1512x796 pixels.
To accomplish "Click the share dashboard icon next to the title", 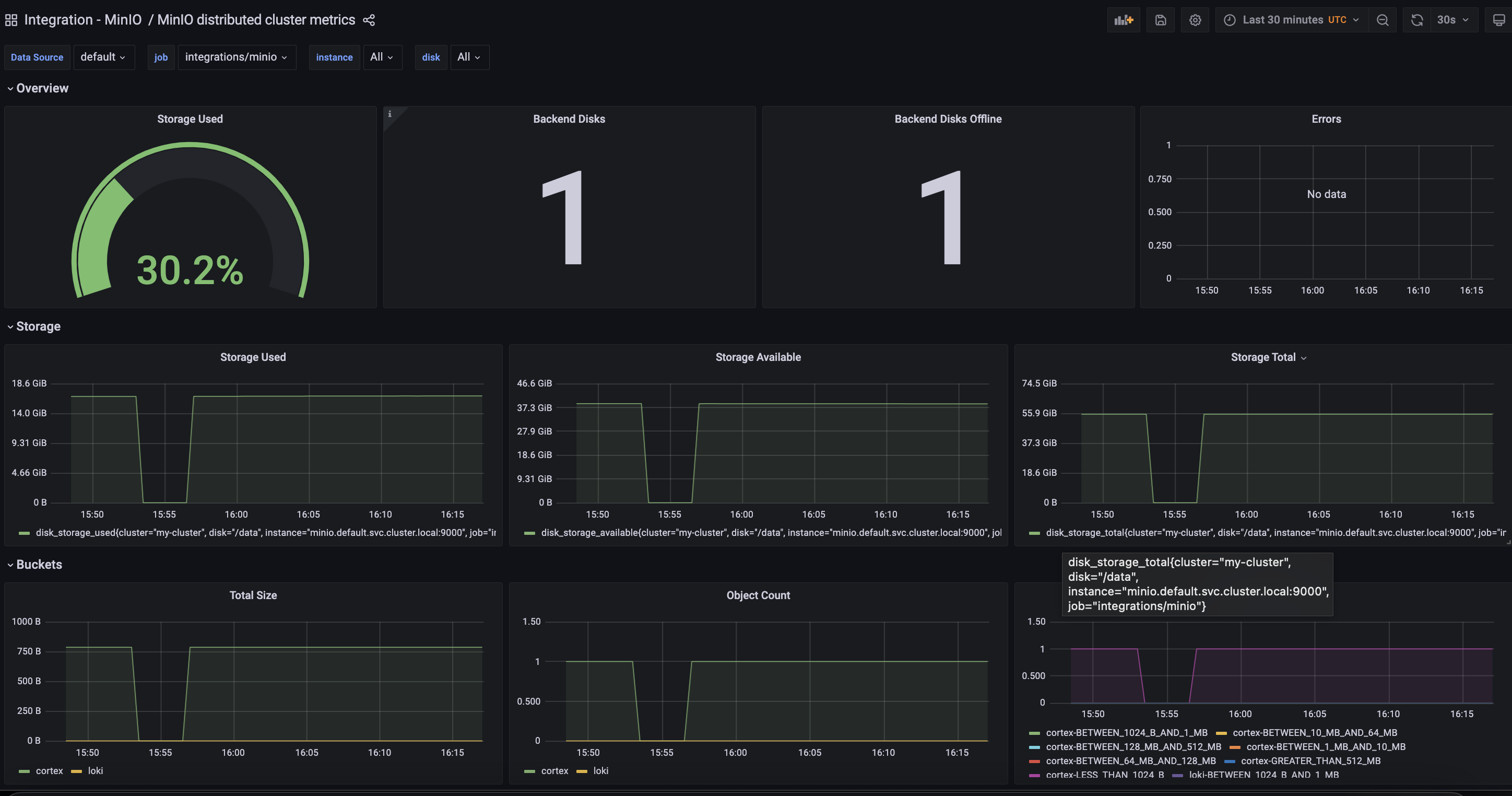I will pos(369,19).
